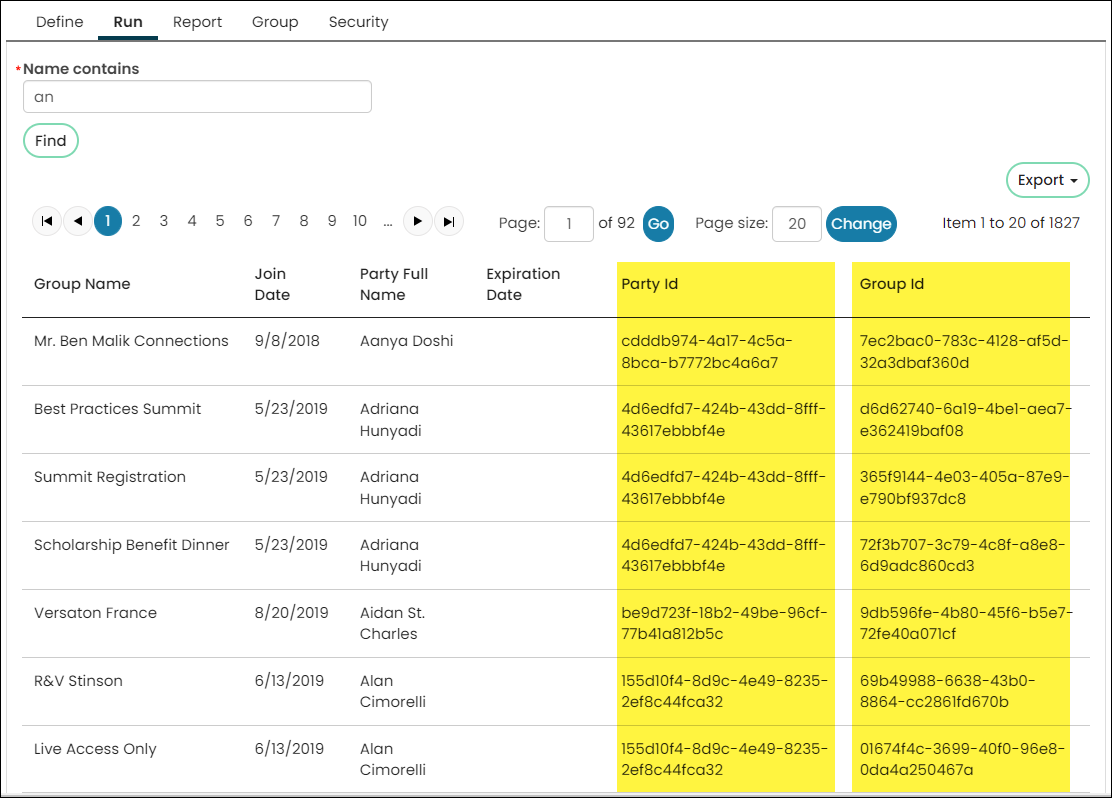
Task: Select page 2 in the pager
Action: (x=136, y=221)
